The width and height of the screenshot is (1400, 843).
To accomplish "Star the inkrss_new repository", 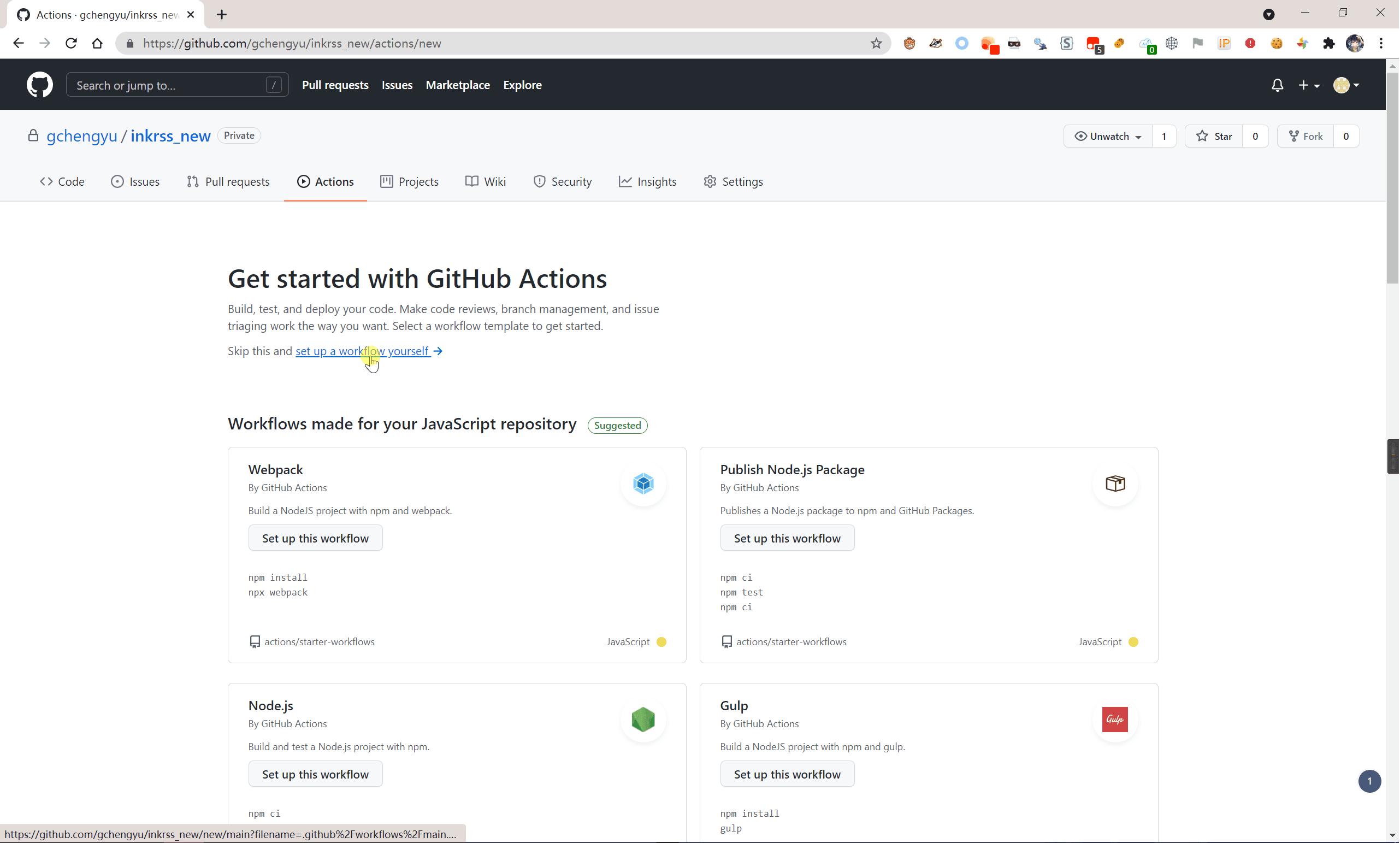I will click(x=1214, y=137).
